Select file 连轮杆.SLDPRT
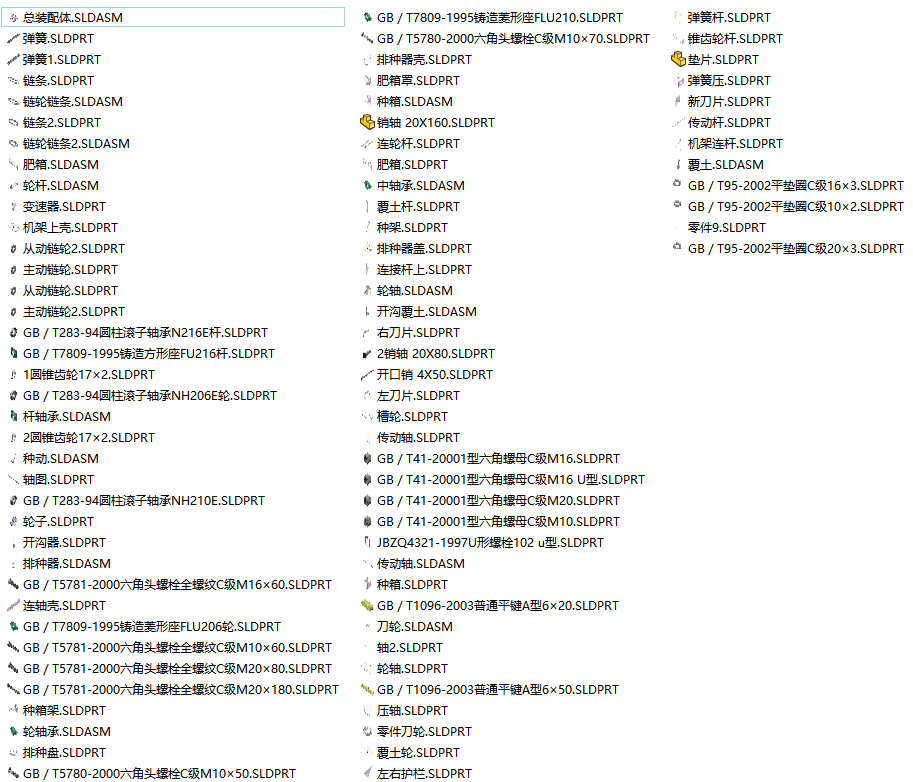The width and height of the screenshot is (913, 782). tap(418, 144)
